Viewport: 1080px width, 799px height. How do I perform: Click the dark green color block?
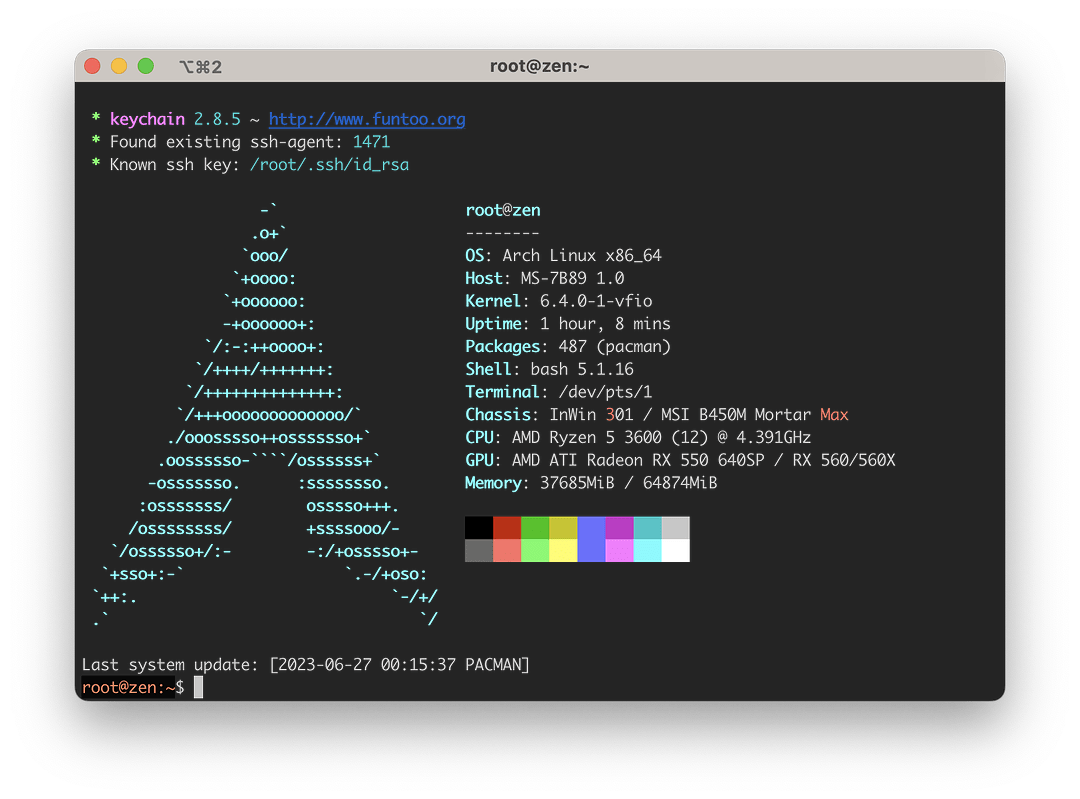535,528
